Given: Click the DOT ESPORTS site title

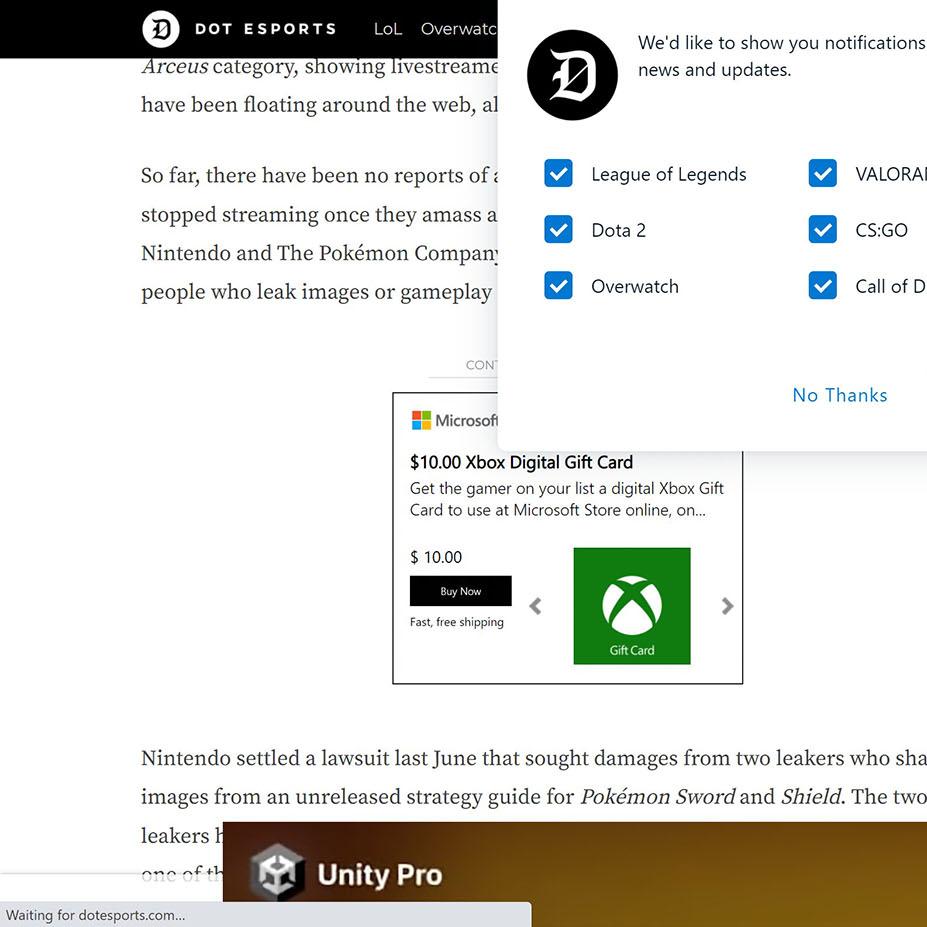Looking at the screenshot, I should [265, 29].
